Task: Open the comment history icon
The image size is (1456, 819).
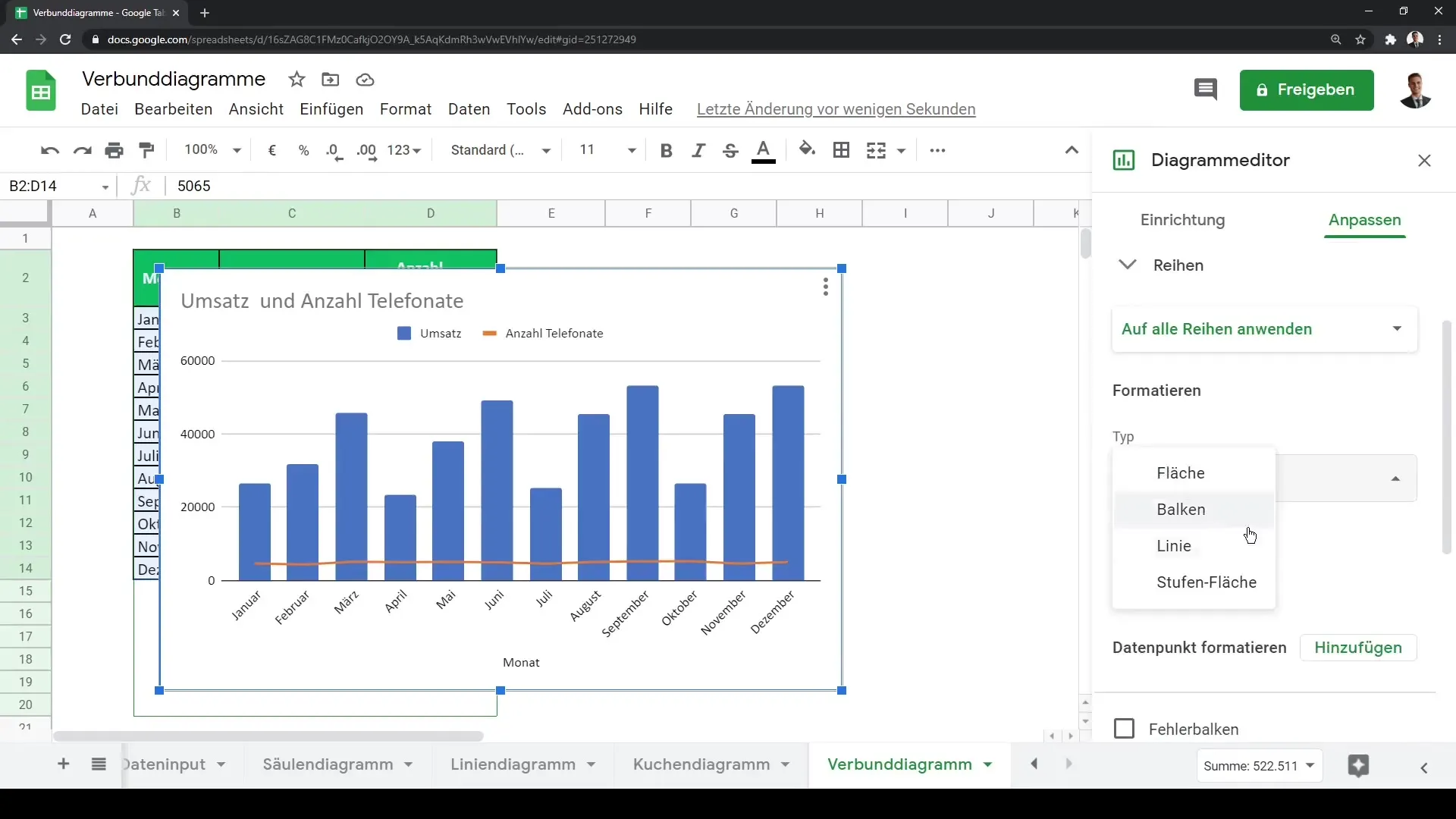Action: (x=1206, y=89)
